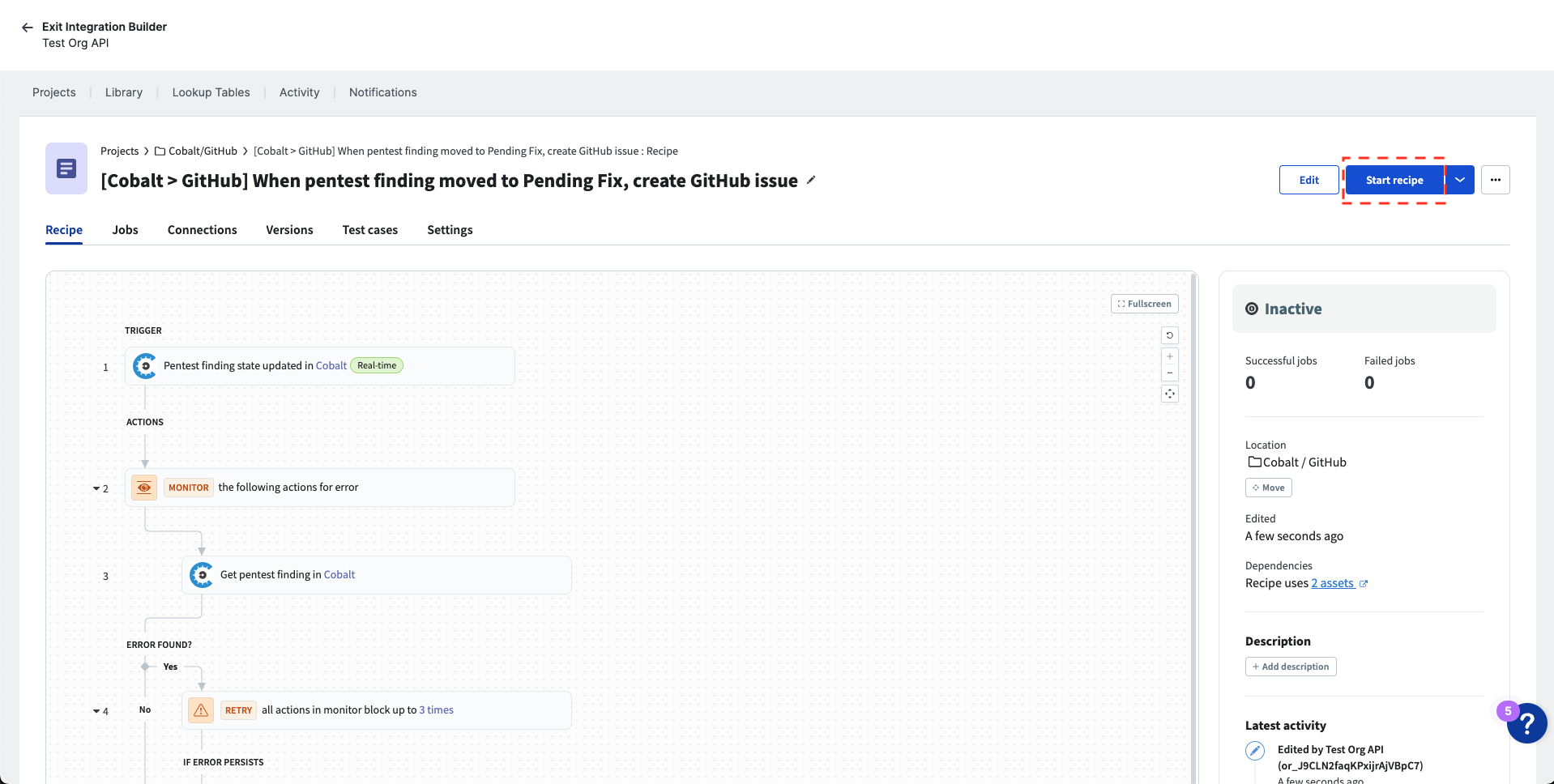Click the Add description button
This screenshot has width=1554, height=784.
pyautogui.click(x=1291, y=667)
